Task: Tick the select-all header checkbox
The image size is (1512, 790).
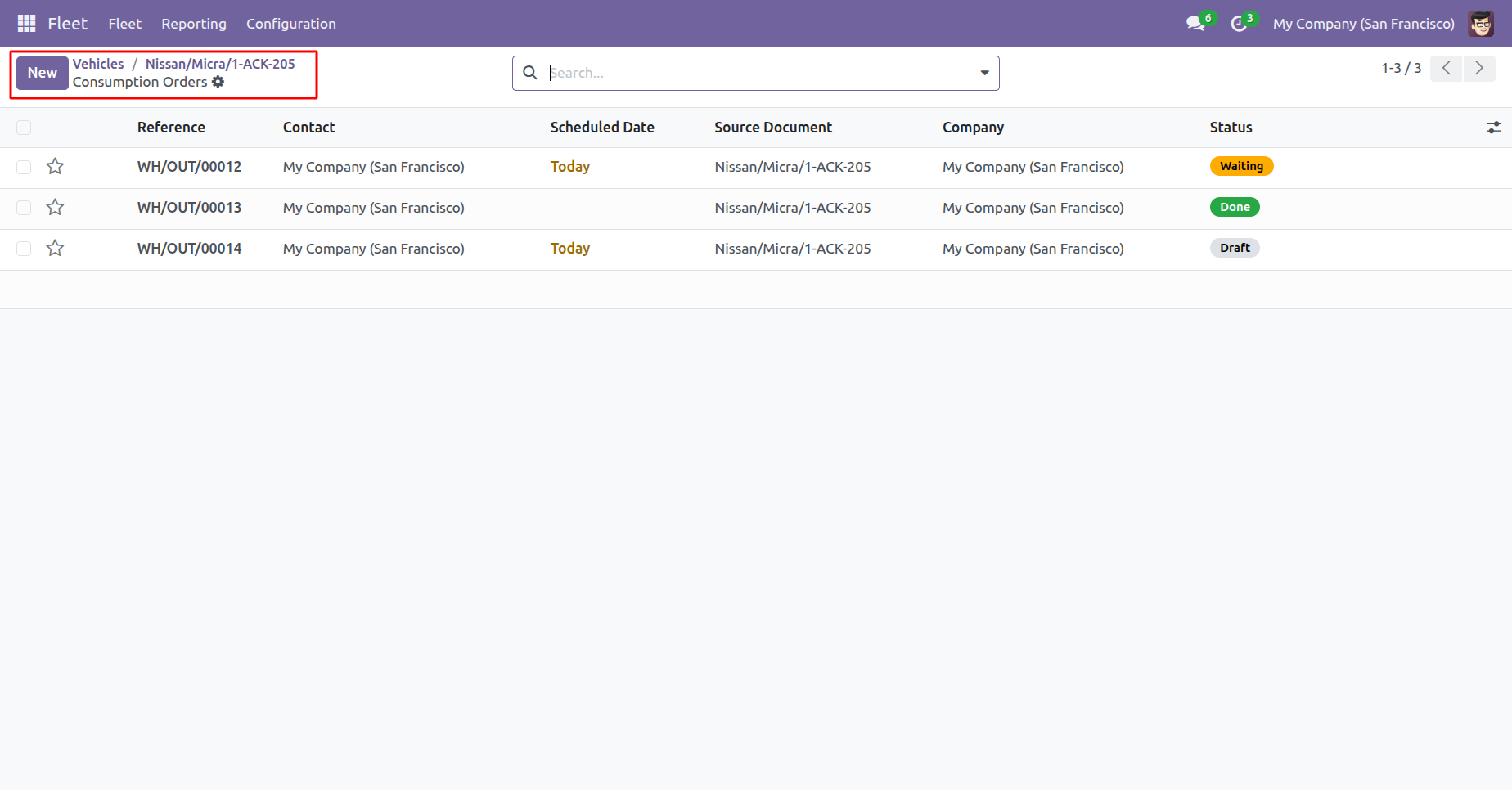Action: click(x=24, y=128)
